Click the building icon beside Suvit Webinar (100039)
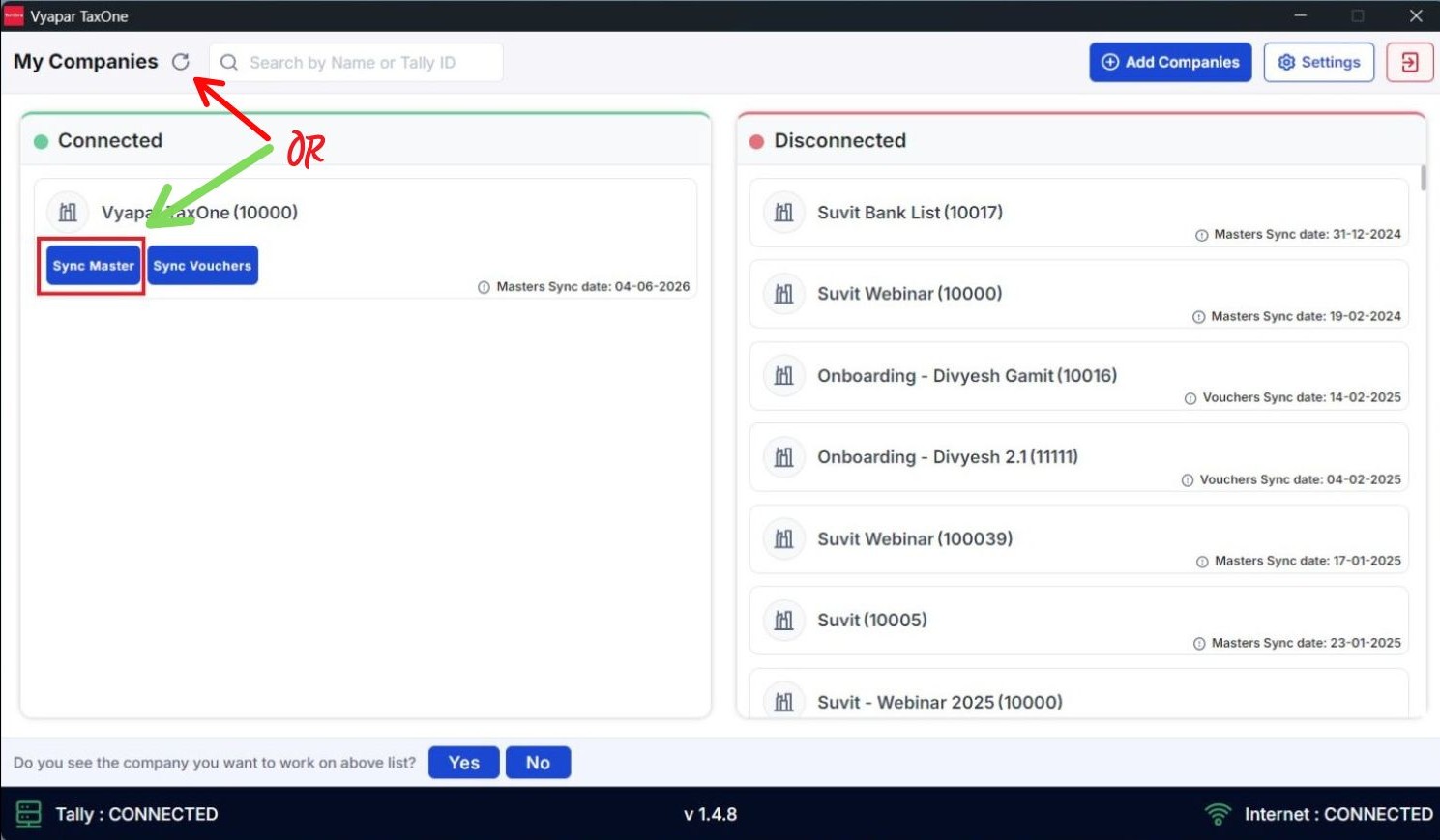1440x840 pixels. (x=784, y=538)
